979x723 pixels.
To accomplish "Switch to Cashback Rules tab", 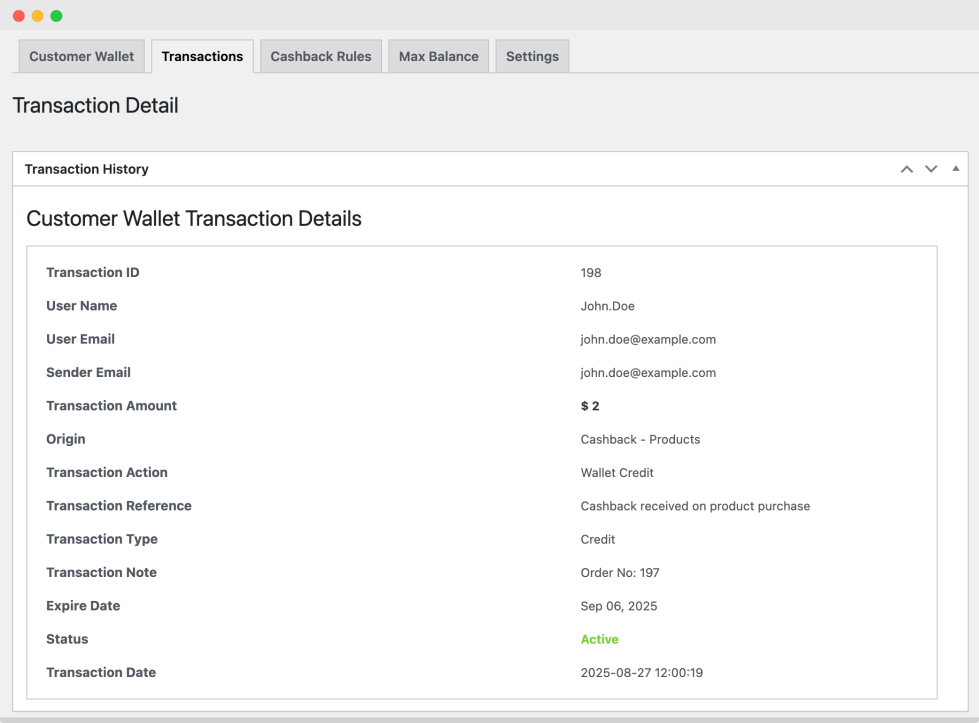I will (321, 56).
